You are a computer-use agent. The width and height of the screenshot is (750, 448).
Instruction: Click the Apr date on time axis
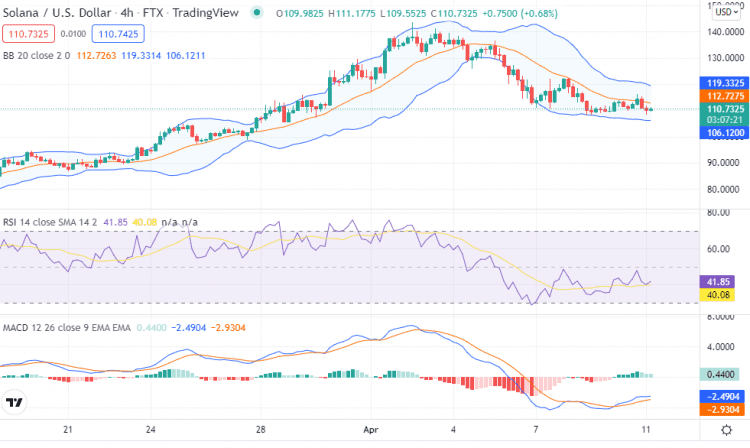[371, 429]
